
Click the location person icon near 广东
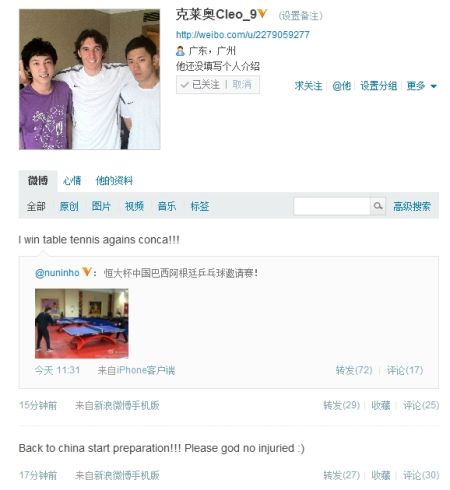pos(180,51)
